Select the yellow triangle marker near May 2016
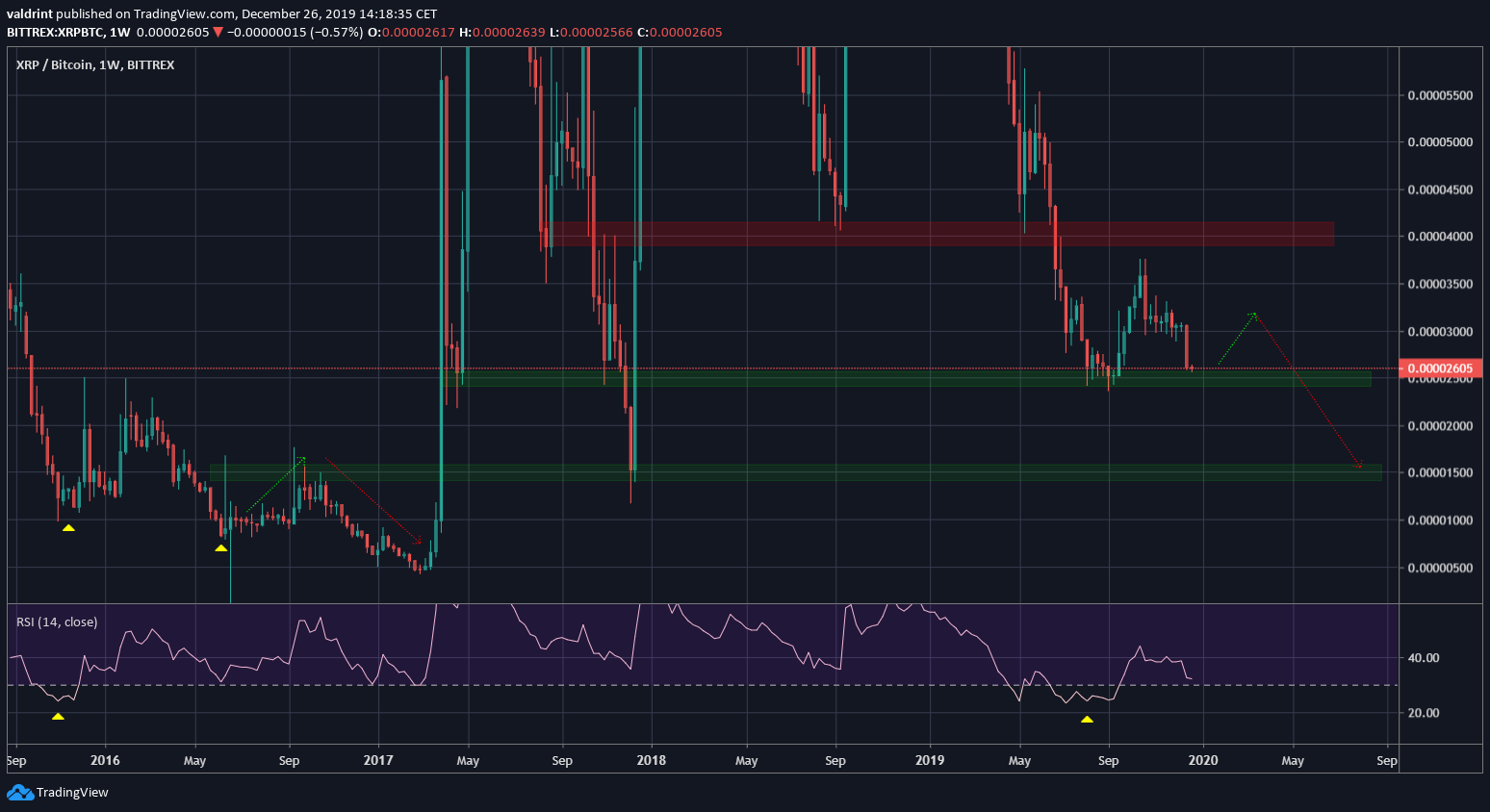This screenshot has width=1490, height=812. (222, 546)
